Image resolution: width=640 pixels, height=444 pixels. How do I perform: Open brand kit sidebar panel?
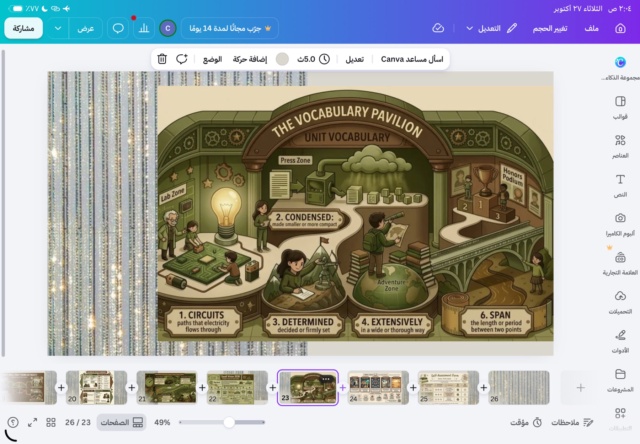620,263
